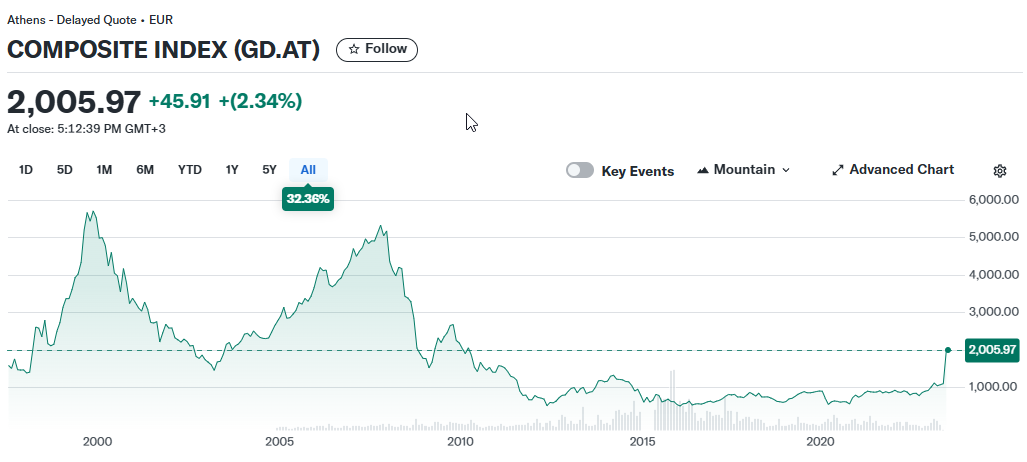The height and width of the screenshot is (462, 1027).
Task: Click the 5,000.00 y-axis label
Action: (993, 237)
